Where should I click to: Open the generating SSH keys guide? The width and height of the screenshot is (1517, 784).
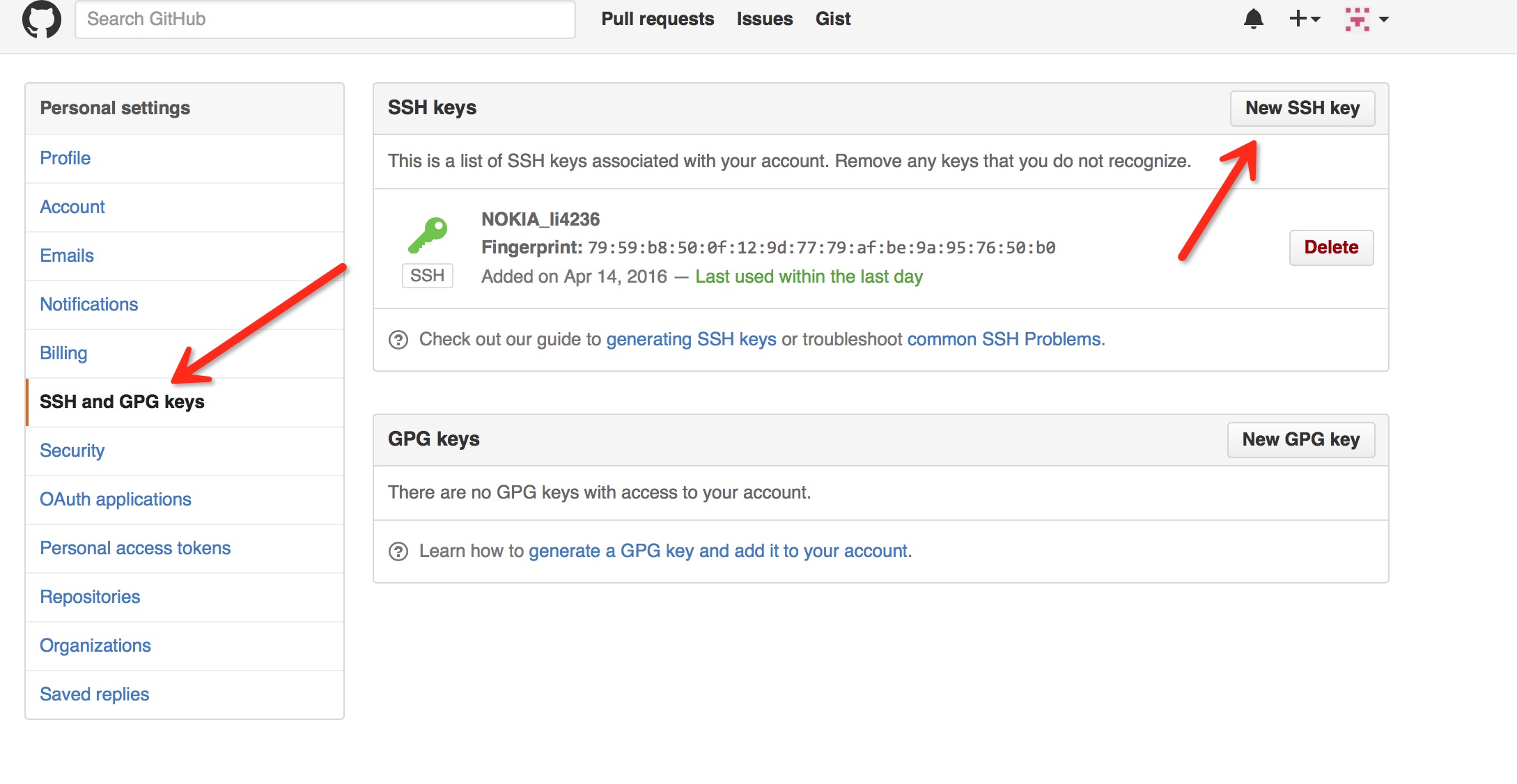691,339
